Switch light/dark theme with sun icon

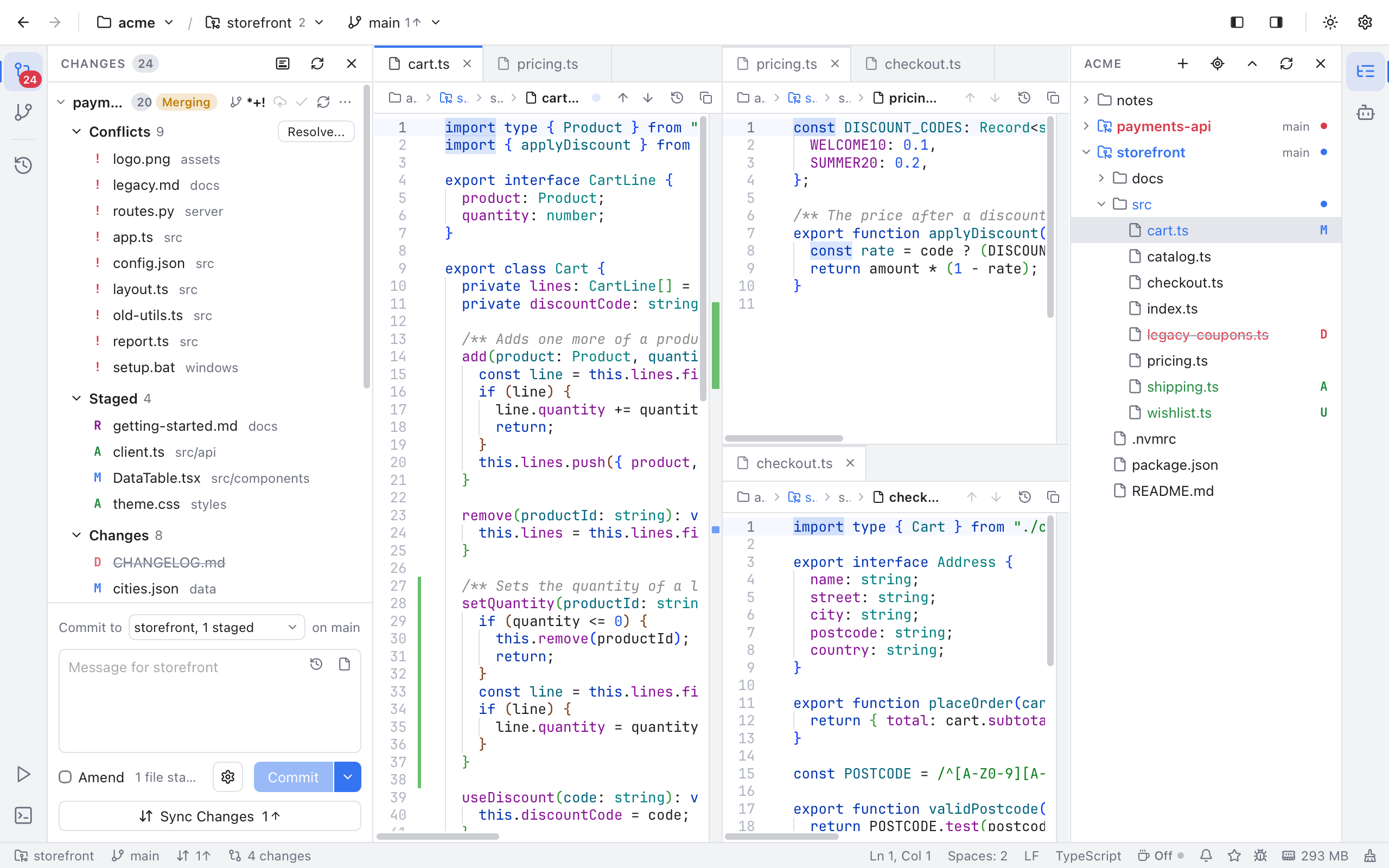click(x=1330, y=22)
